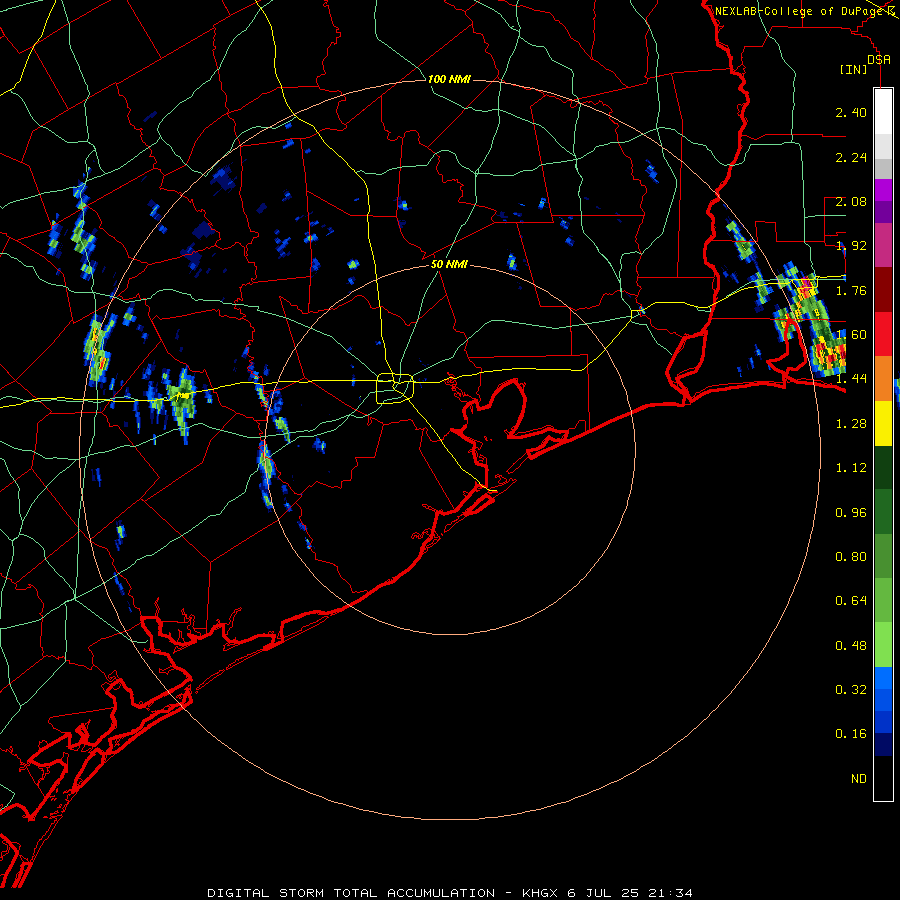Image resolution: width=900 pixels, height=900 pixels.
Task: Click the black ND swatch in color bar
Action: (x=883, y=778)
